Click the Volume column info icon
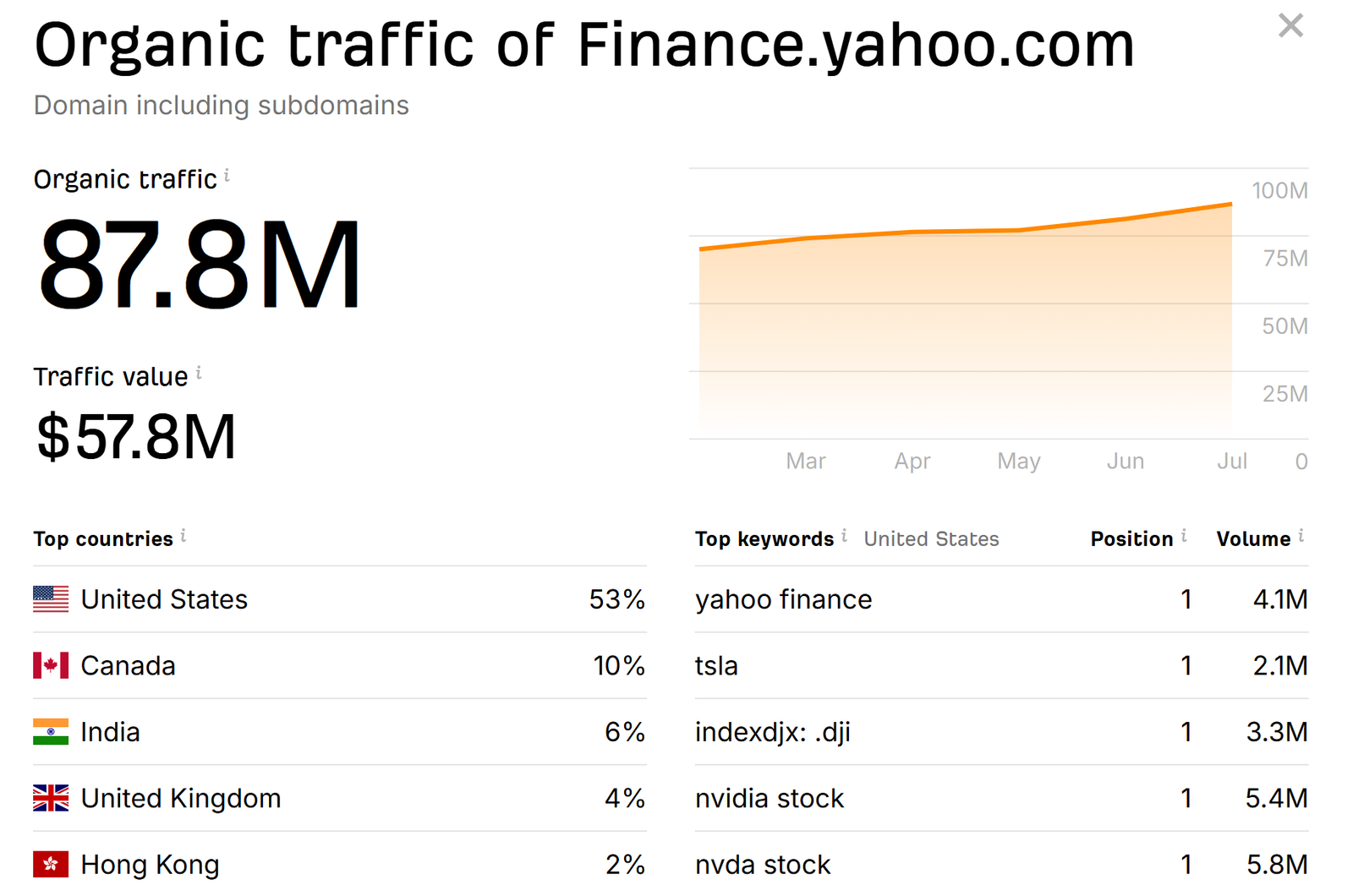Viewport: 1353px width, 896px height. tap(1301, 536)
